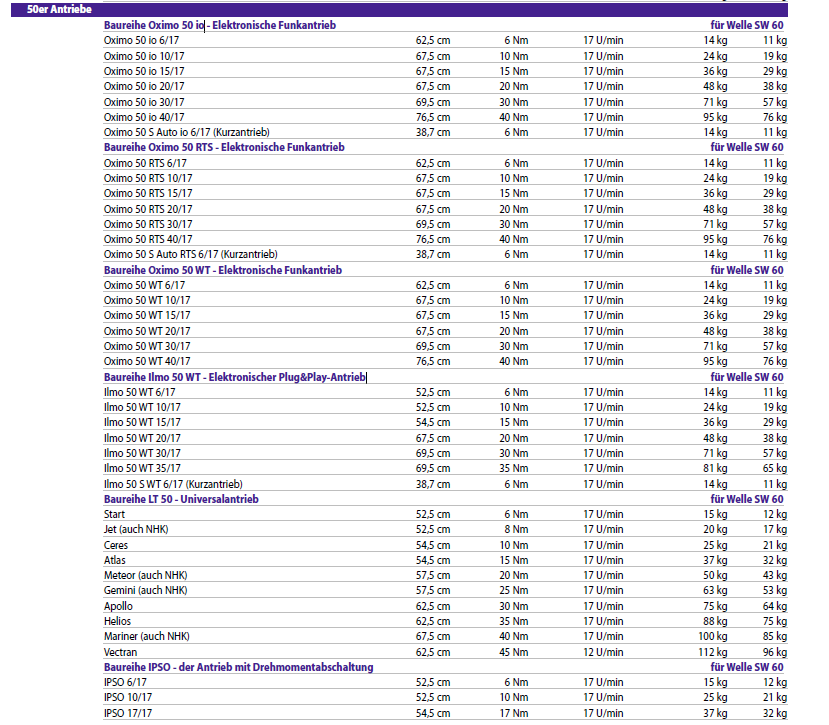This screenshot has height=725, width=829.
Task: Select 'Oximo 50 RTS 10/17' entry
Action: pos(148,178)
